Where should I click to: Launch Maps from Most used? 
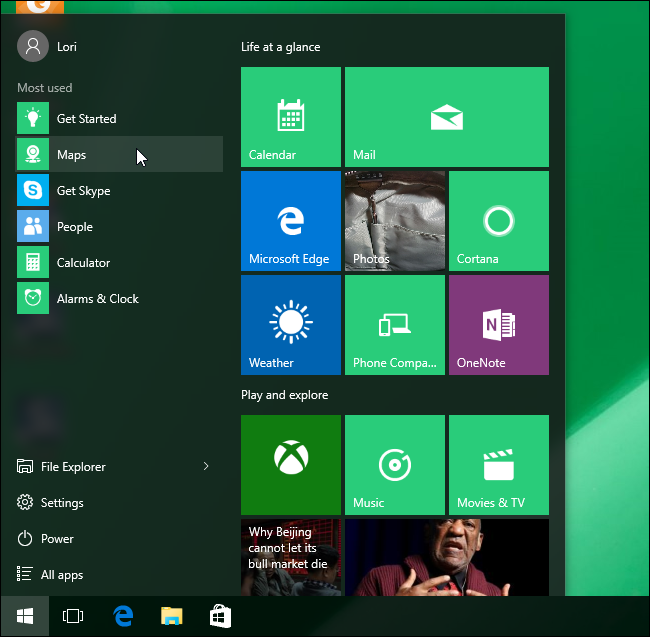(x=119, y=154)
